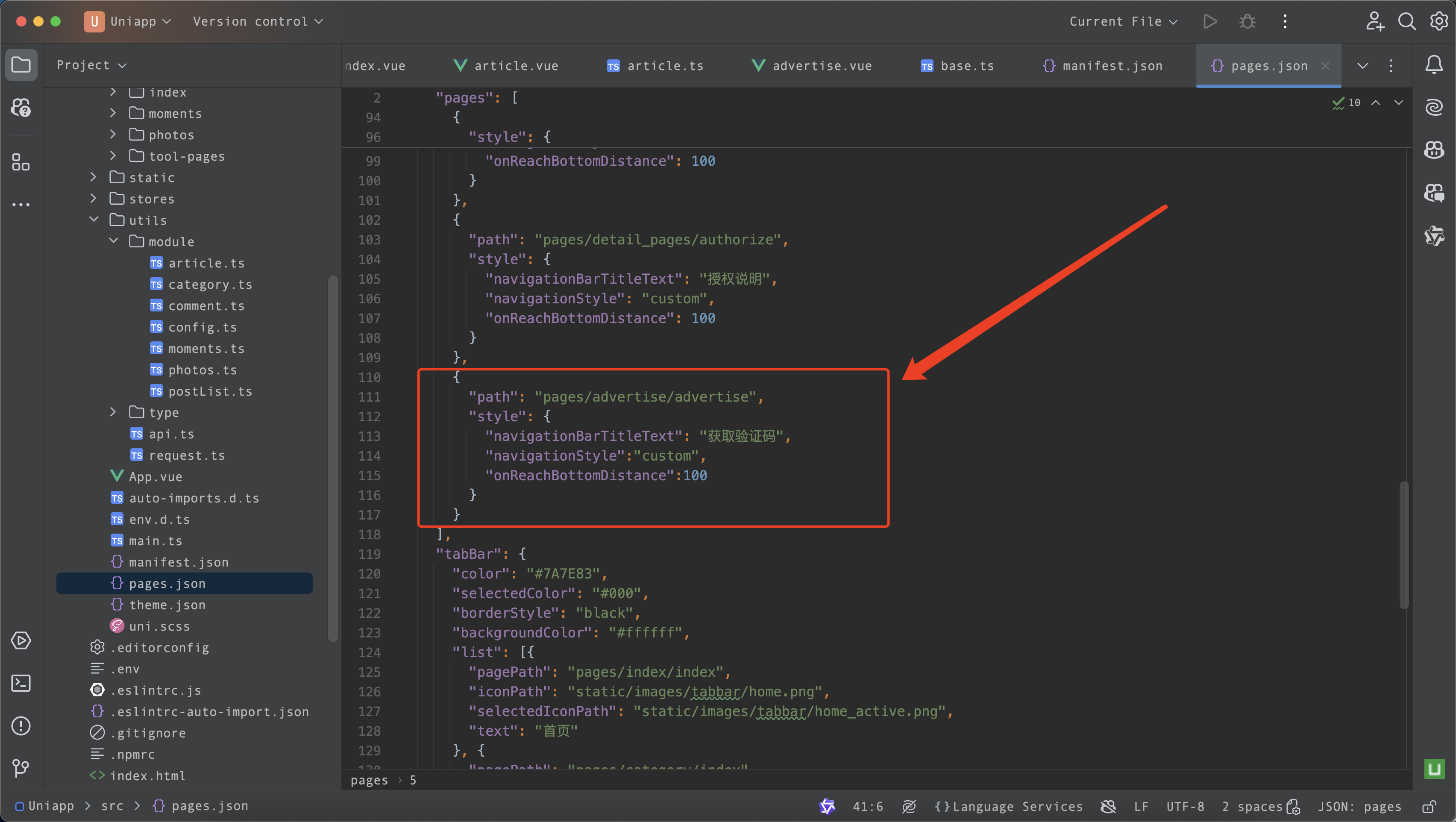Image resolution: width=1456 pixels, height=822 pixels.
Task: Click the UTF-8 encoding status widget
Action: click(1185, 806)
